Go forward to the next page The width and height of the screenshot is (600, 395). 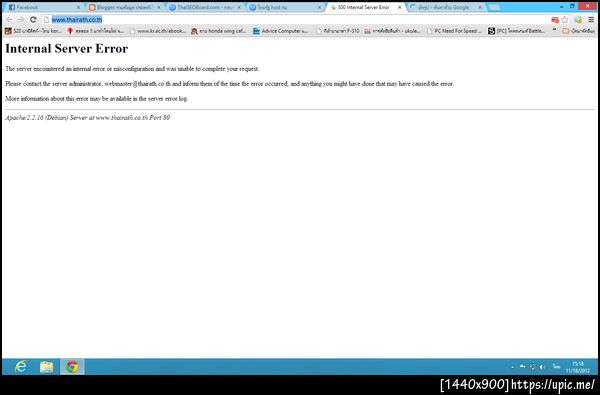(21, 20)
